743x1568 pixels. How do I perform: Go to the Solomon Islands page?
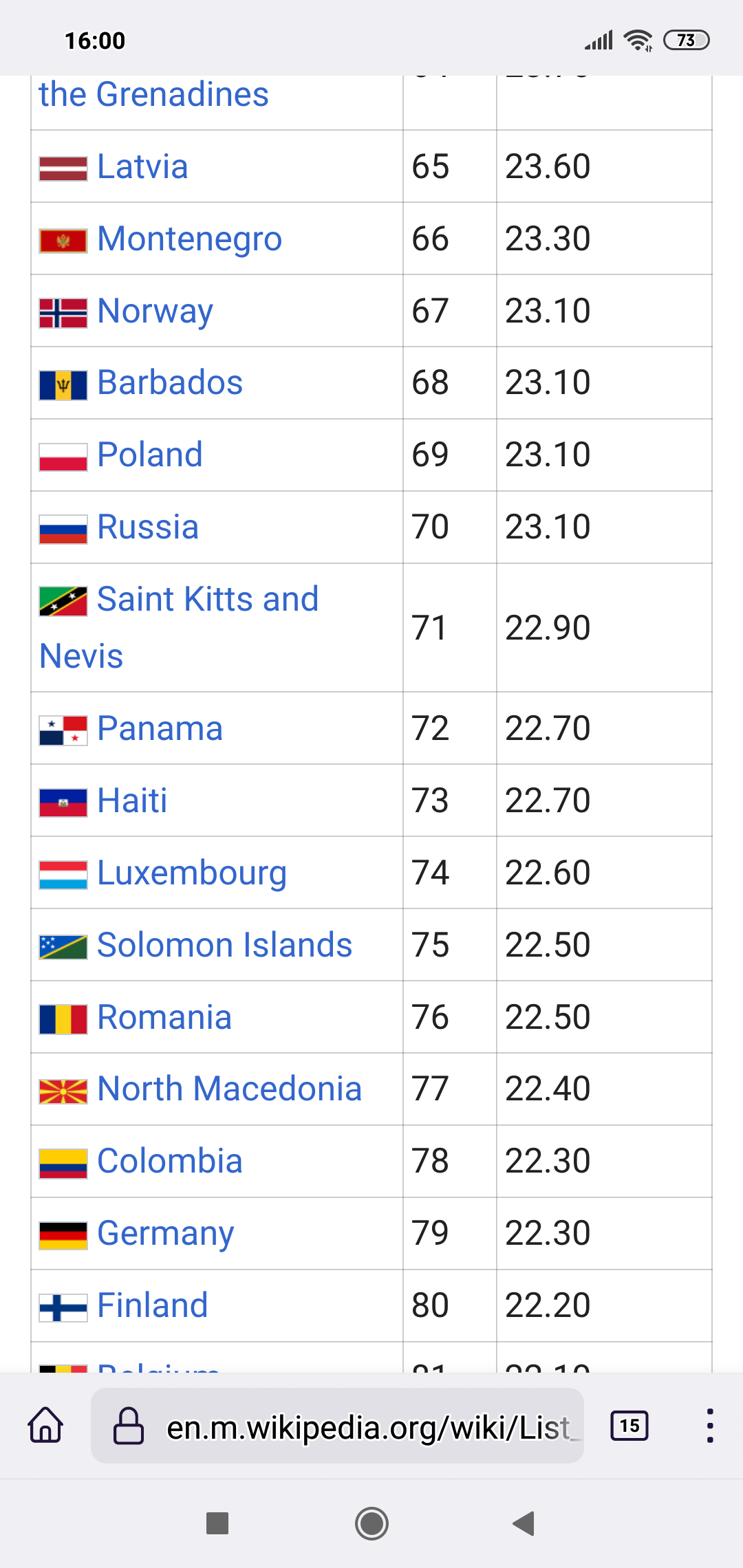coord(224,945)
